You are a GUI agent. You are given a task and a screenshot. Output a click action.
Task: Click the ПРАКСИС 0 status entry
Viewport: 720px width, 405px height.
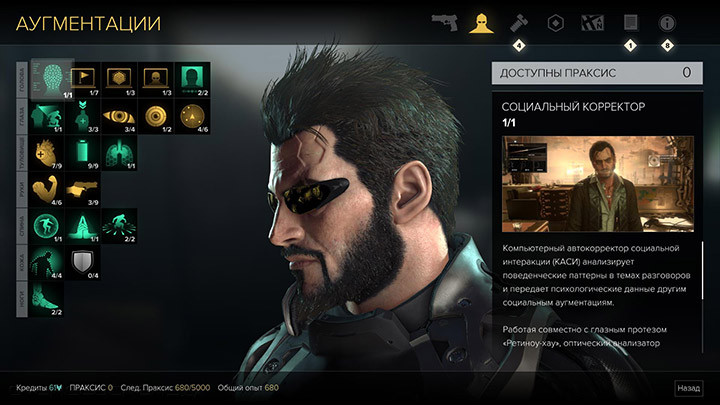point(91,388)
